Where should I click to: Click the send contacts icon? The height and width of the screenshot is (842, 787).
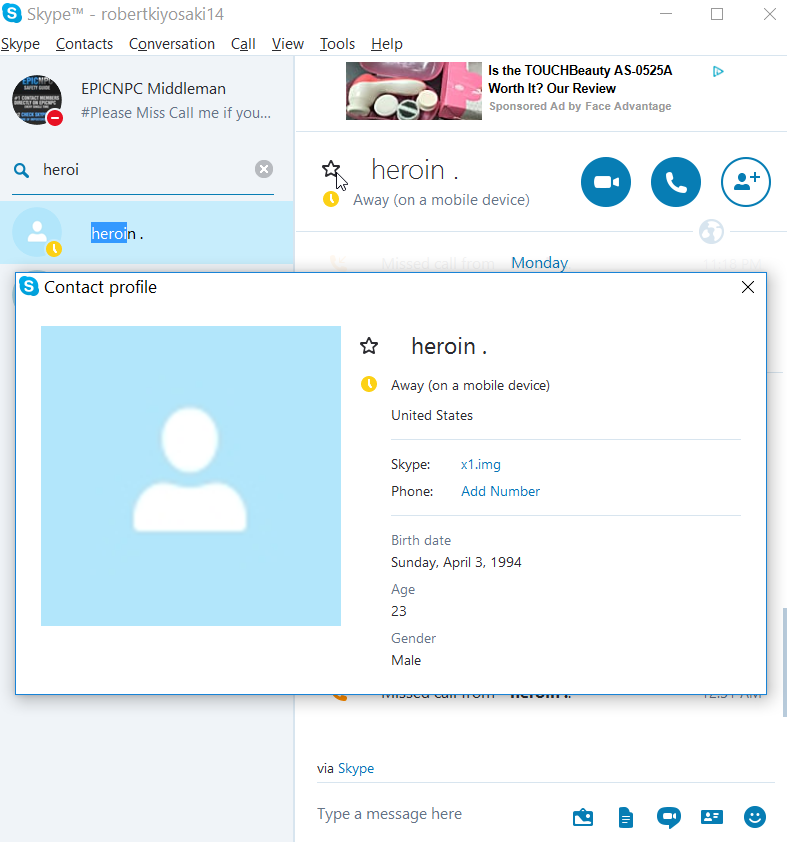point(712,817)
